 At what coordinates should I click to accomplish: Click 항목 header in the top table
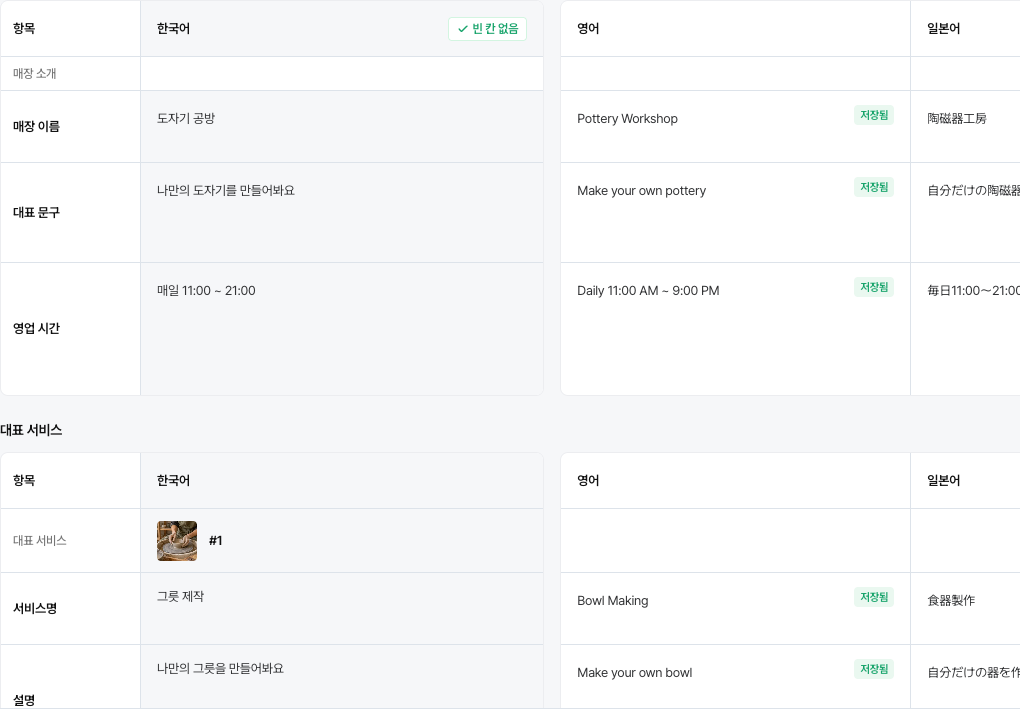pyautogui.click(x=24, y=29)
